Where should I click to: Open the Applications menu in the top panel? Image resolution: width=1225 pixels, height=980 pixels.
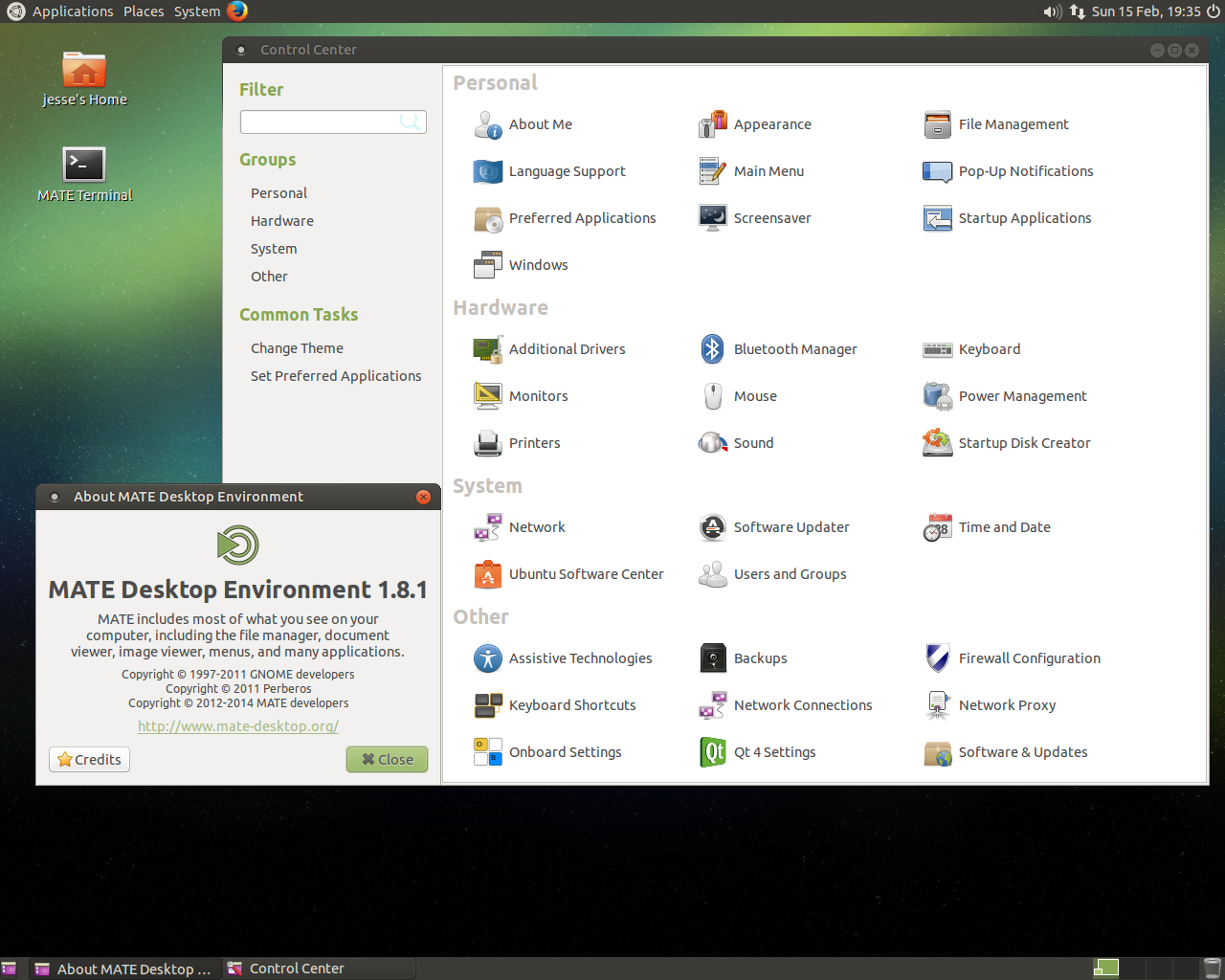point(73,11)
